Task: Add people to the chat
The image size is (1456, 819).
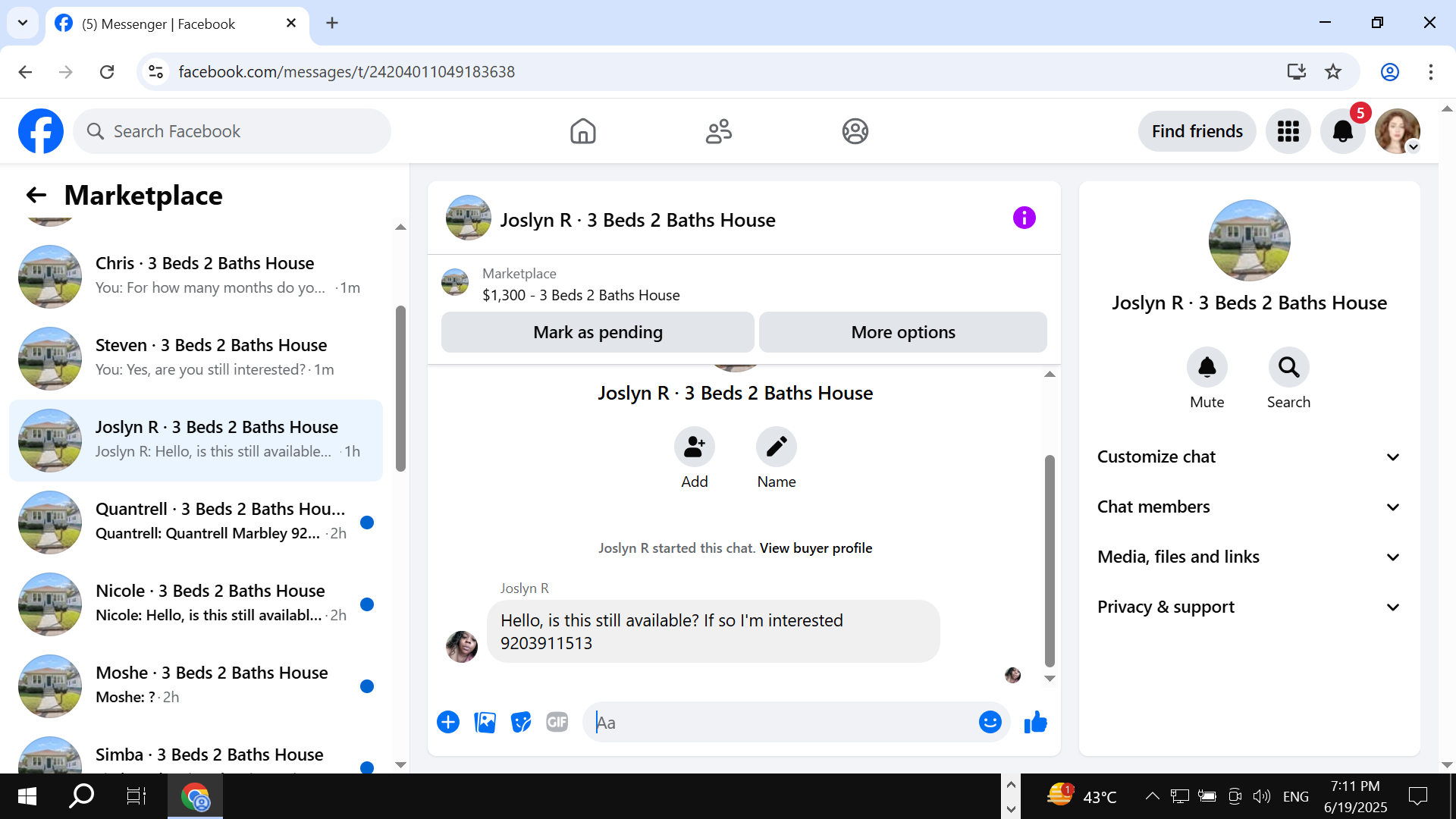Action: click(694, 447)
